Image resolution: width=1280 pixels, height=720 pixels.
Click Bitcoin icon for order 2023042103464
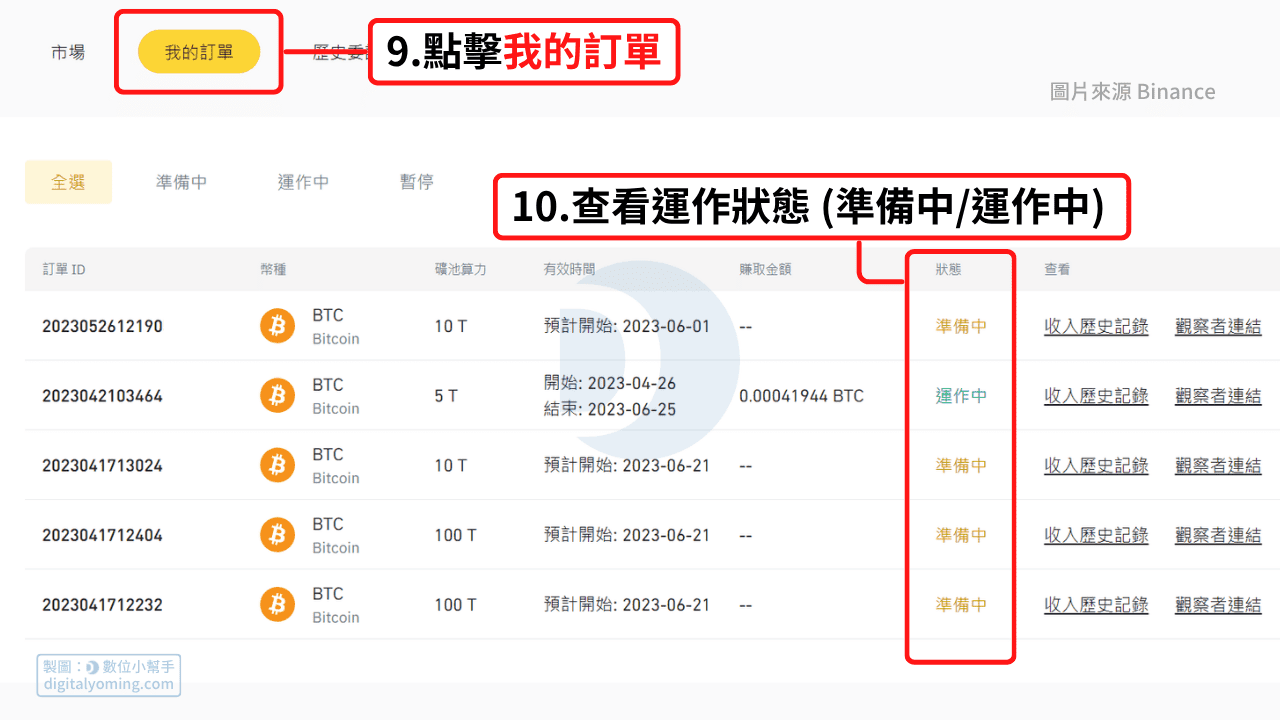click(x=277, y=396)
